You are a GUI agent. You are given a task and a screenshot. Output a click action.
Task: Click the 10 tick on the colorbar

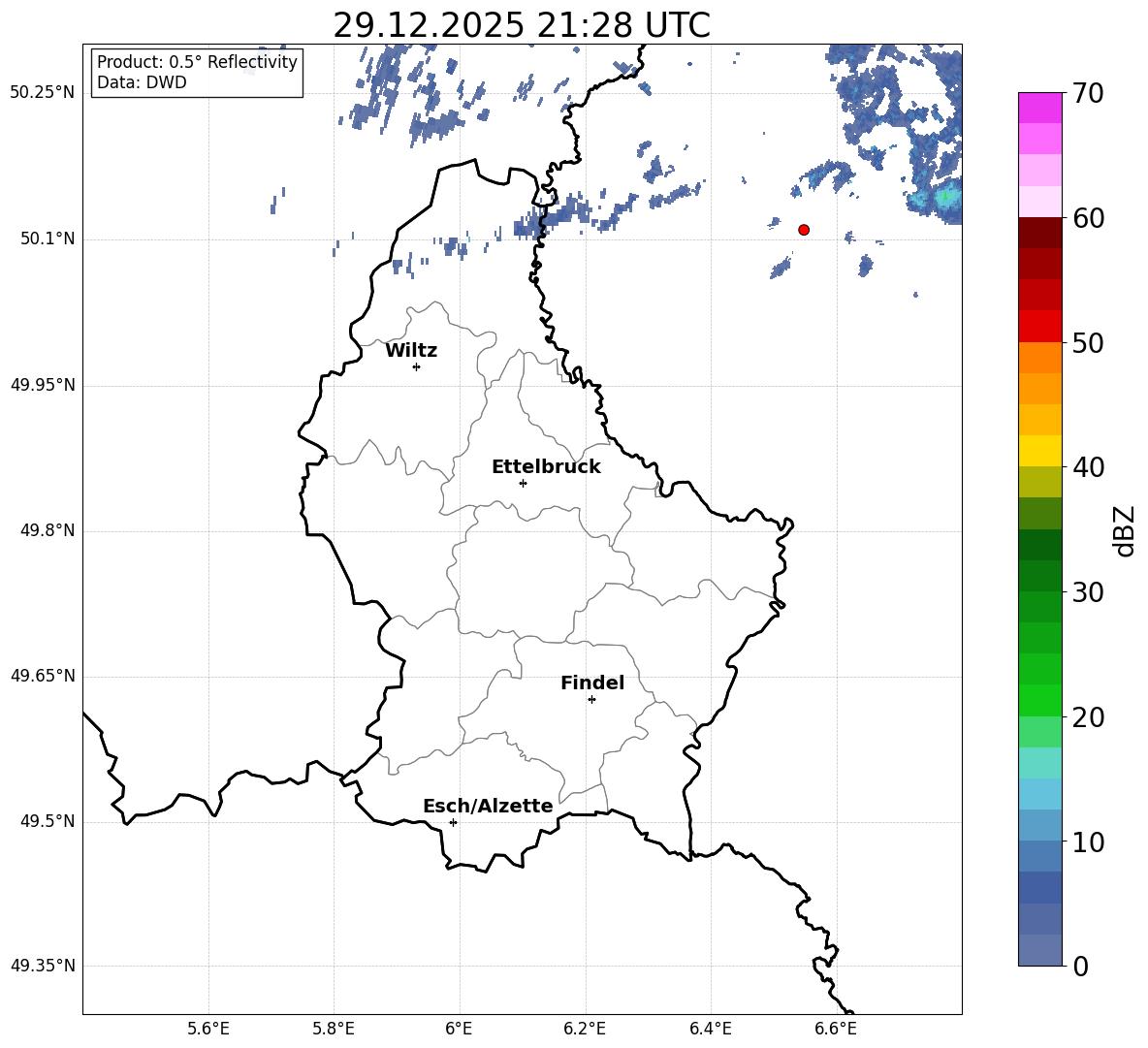point(1088,842)
